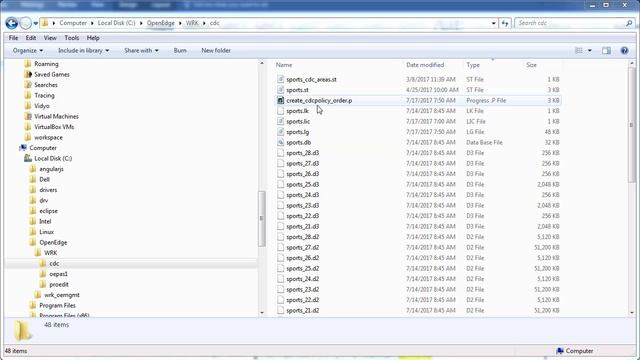Select the proedit folder icon
Image resolution: width=640 pixels, height=360 pixels.
pyautogui.click(x=43, y=284)
